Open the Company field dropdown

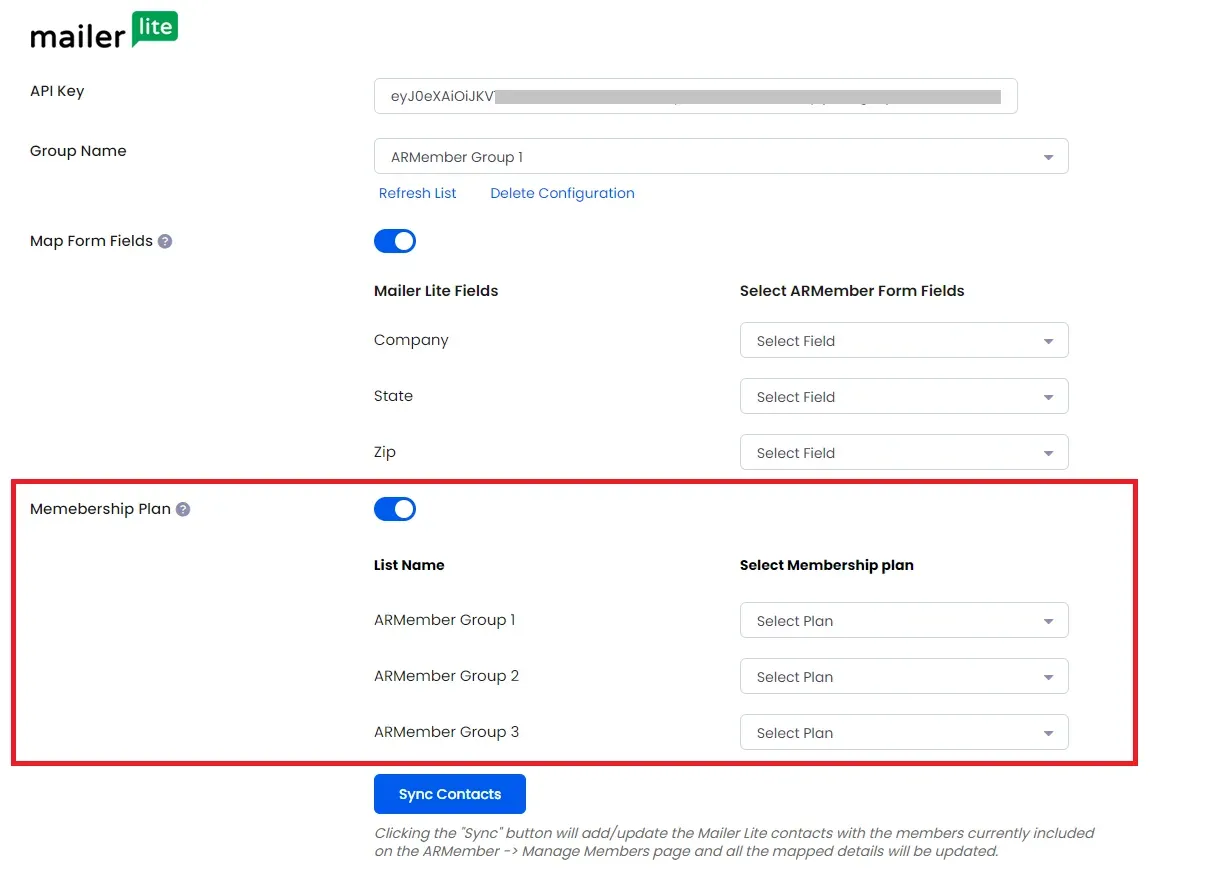(904, 341)
